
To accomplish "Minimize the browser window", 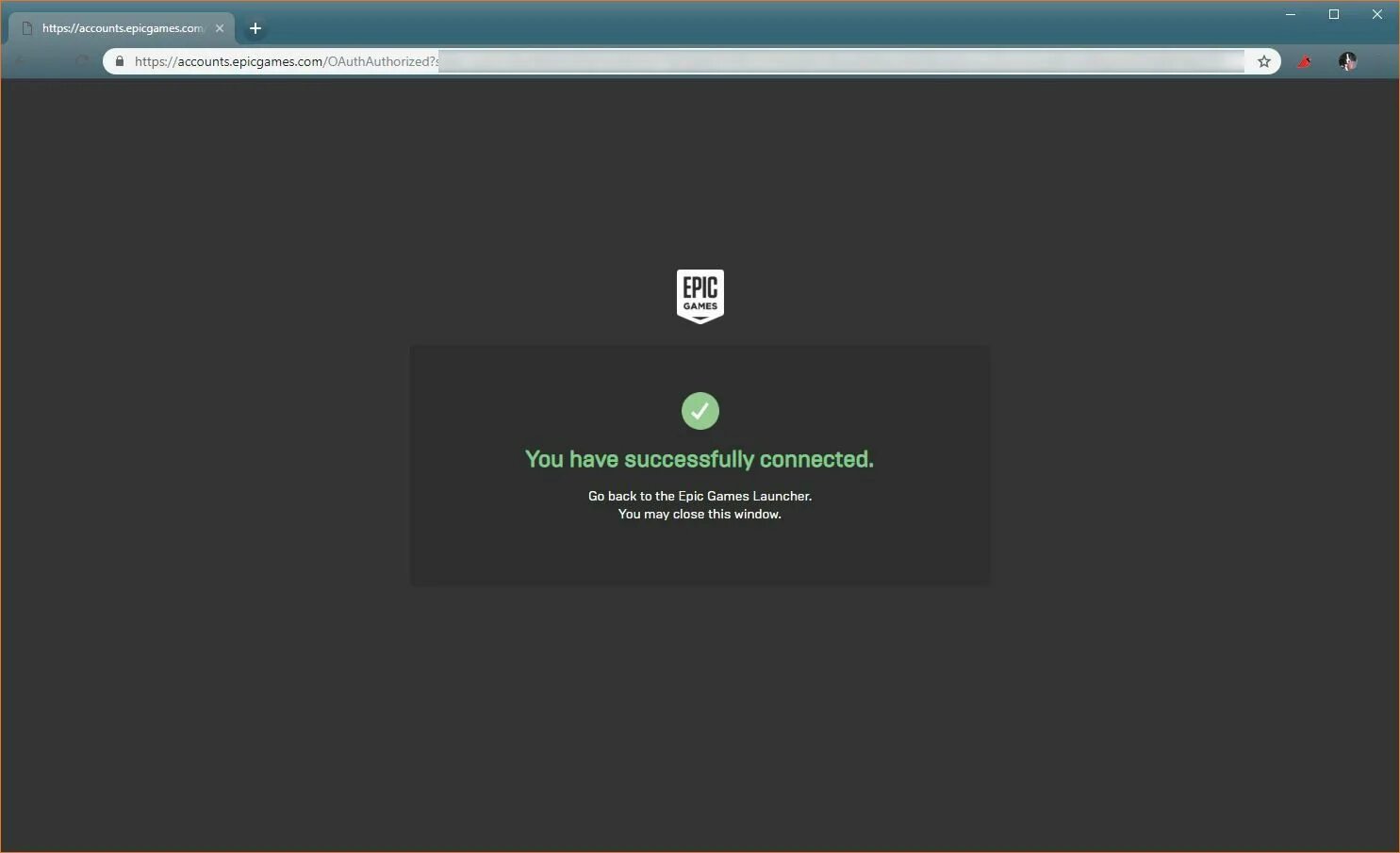I will point(1291,14).
